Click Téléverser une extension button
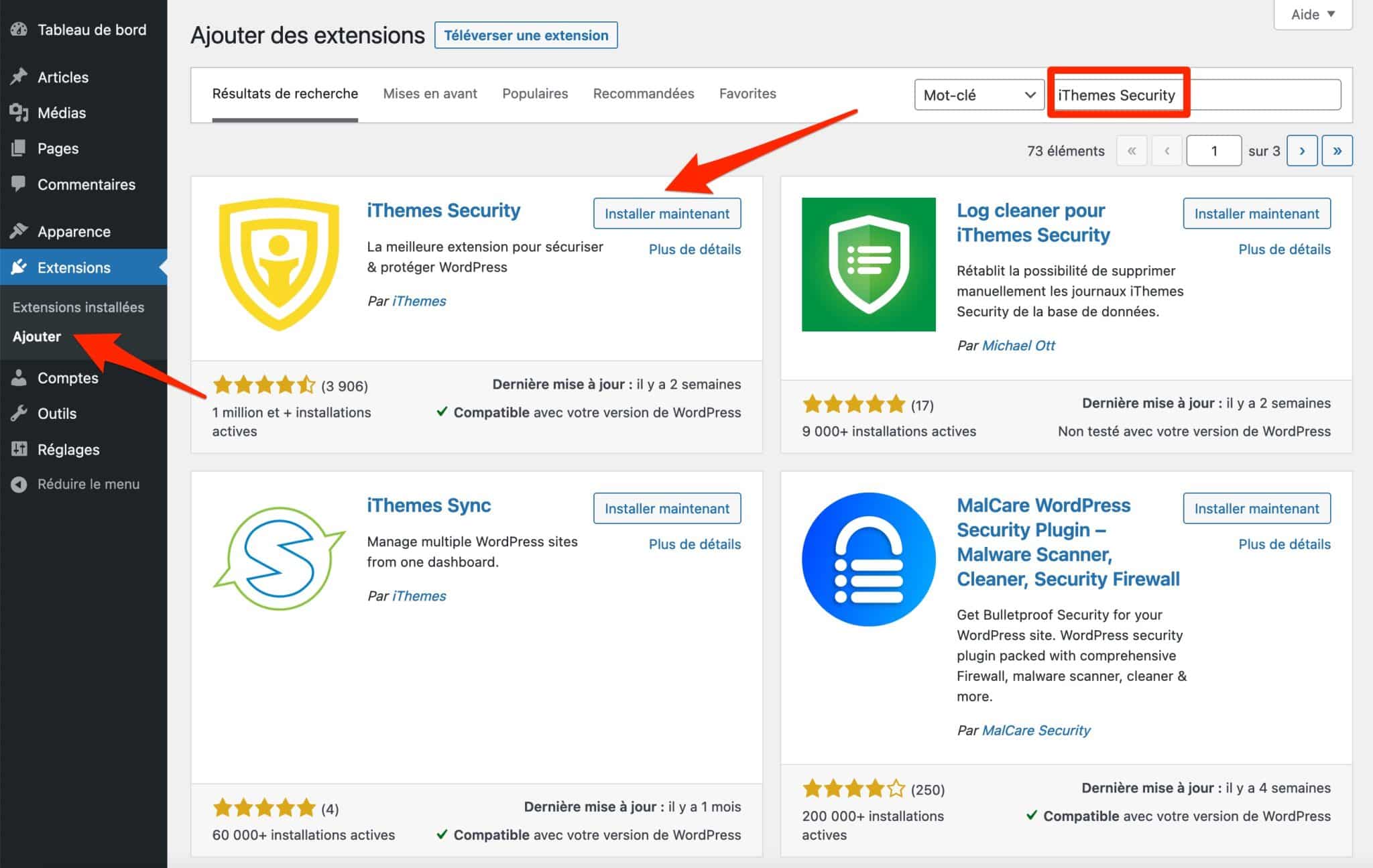The image size is (1373, 868). point(526,36)
